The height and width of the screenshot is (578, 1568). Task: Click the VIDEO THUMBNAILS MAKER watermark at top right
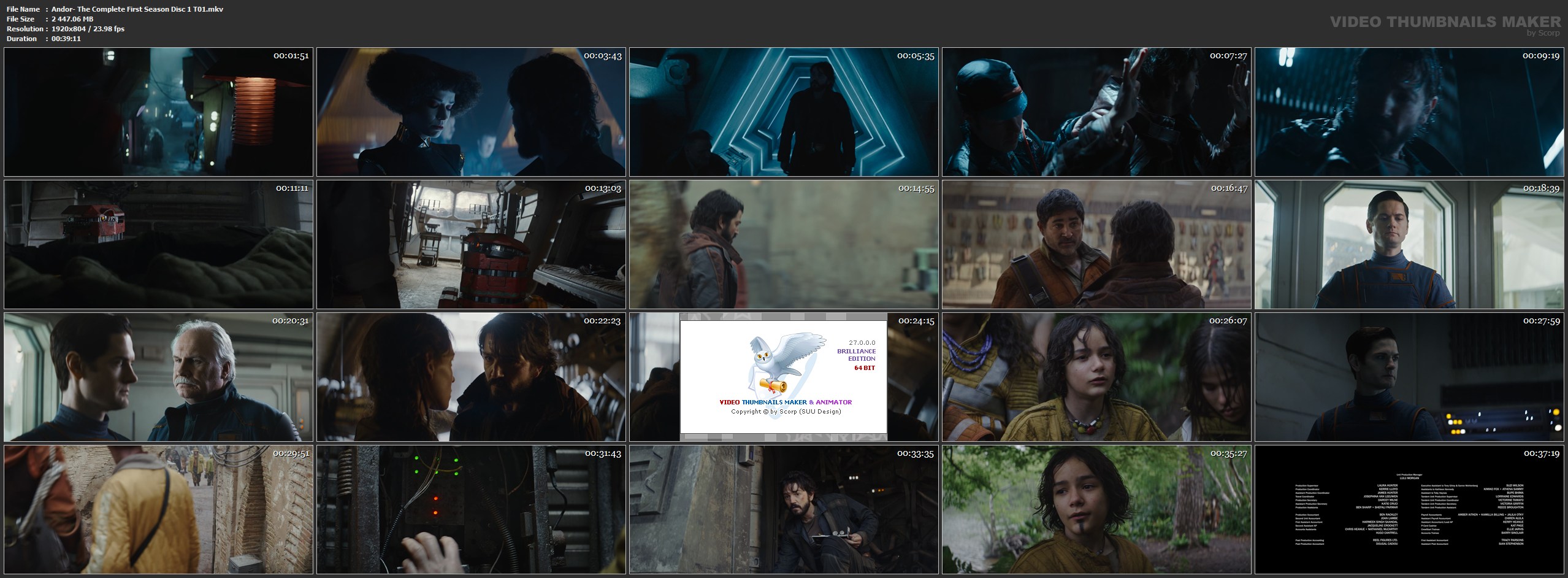(1445, 23)
